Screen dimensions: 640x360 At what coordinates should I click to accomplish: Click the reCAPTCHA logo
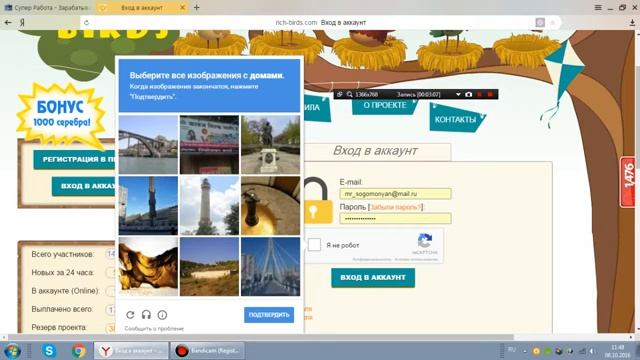pos(424,241)
